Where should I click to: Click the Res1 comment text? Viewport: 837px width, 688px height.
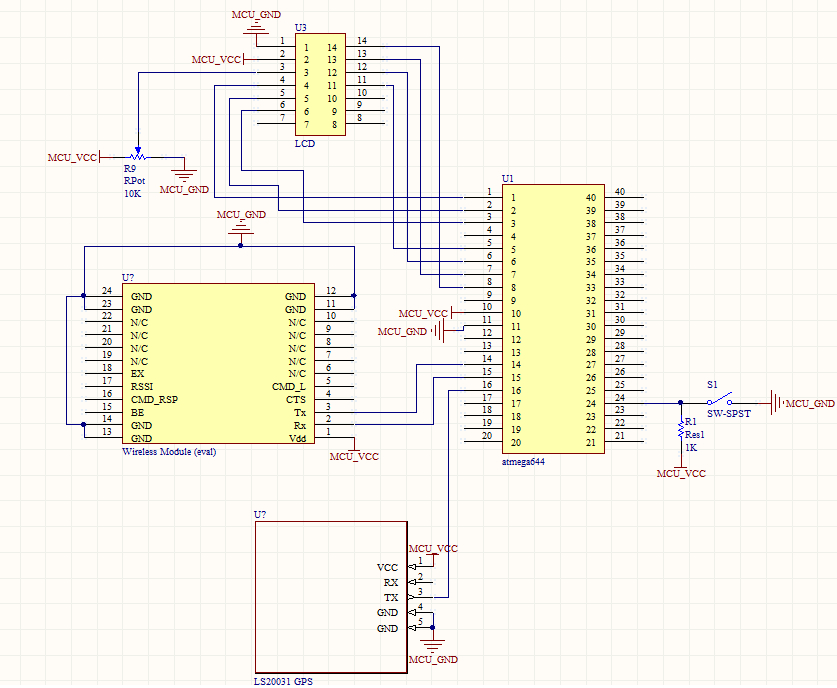click(x=695, y=434)
